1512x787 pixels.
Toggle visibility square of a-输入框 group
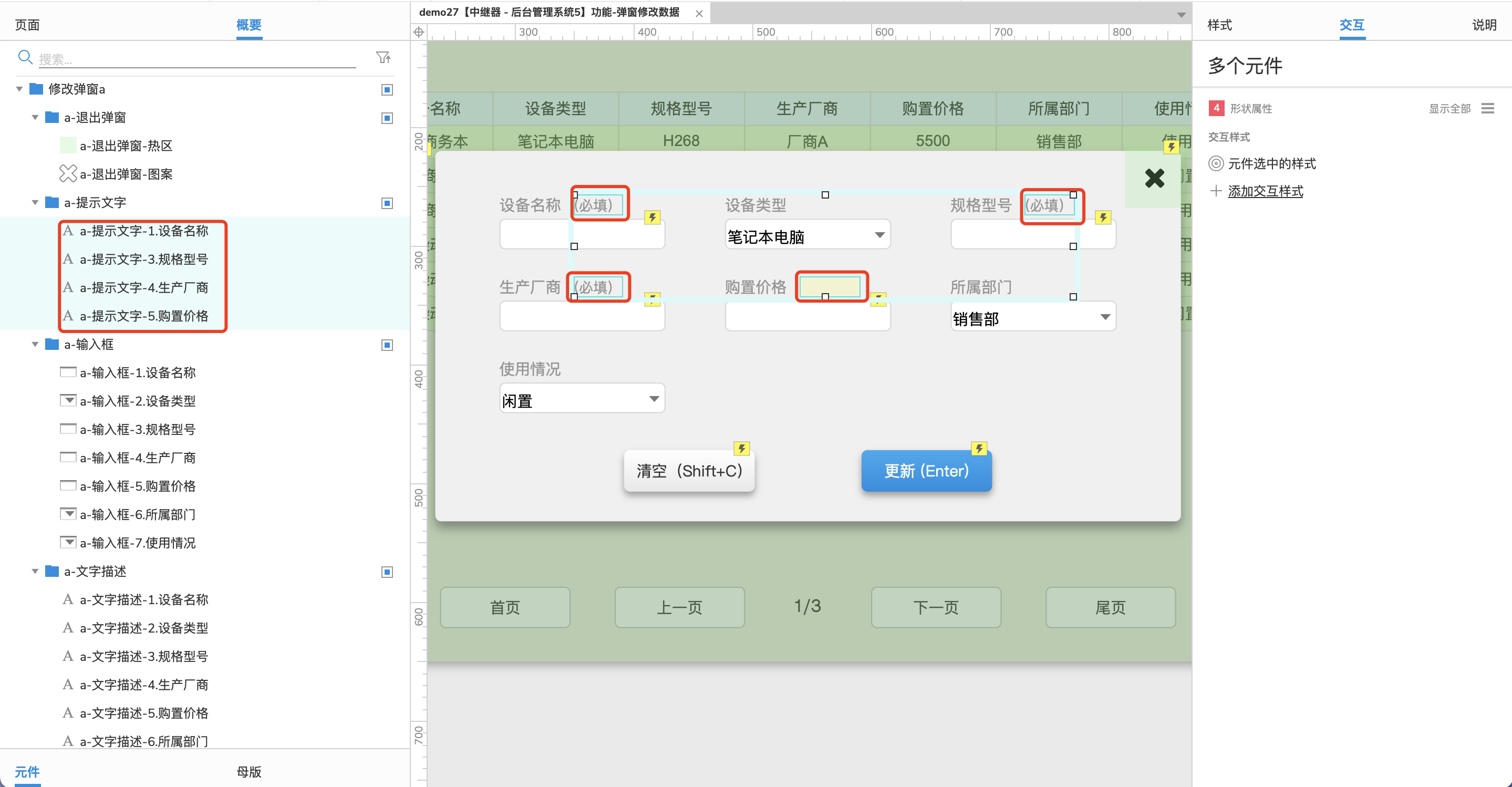tap(387, 345)
